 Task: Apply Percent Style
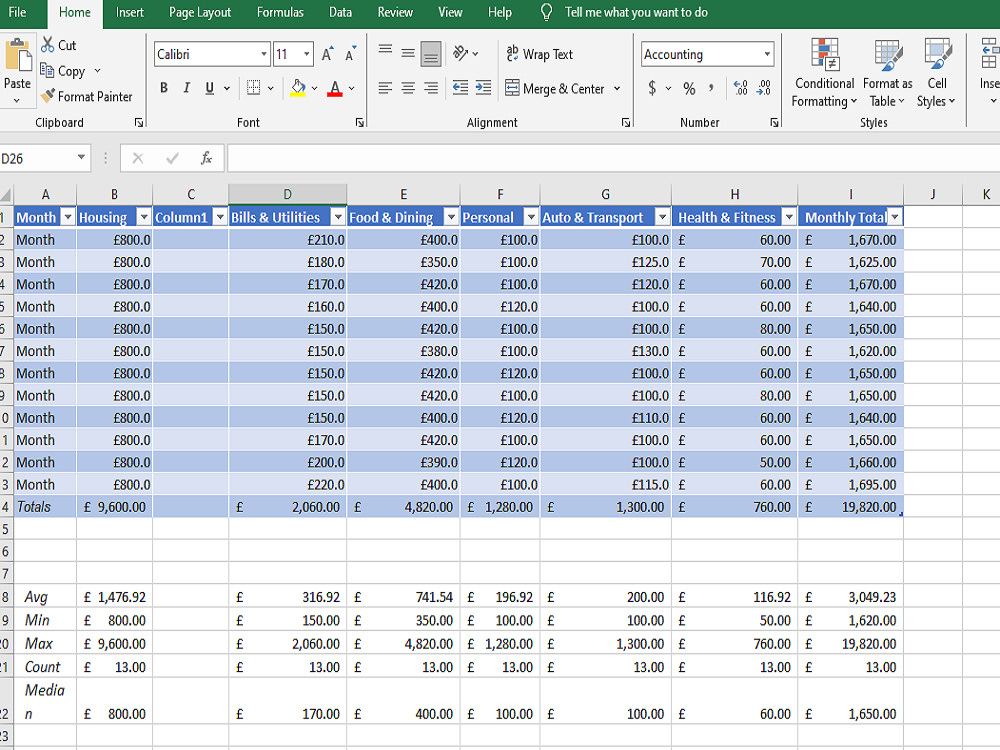click(689, 88)
